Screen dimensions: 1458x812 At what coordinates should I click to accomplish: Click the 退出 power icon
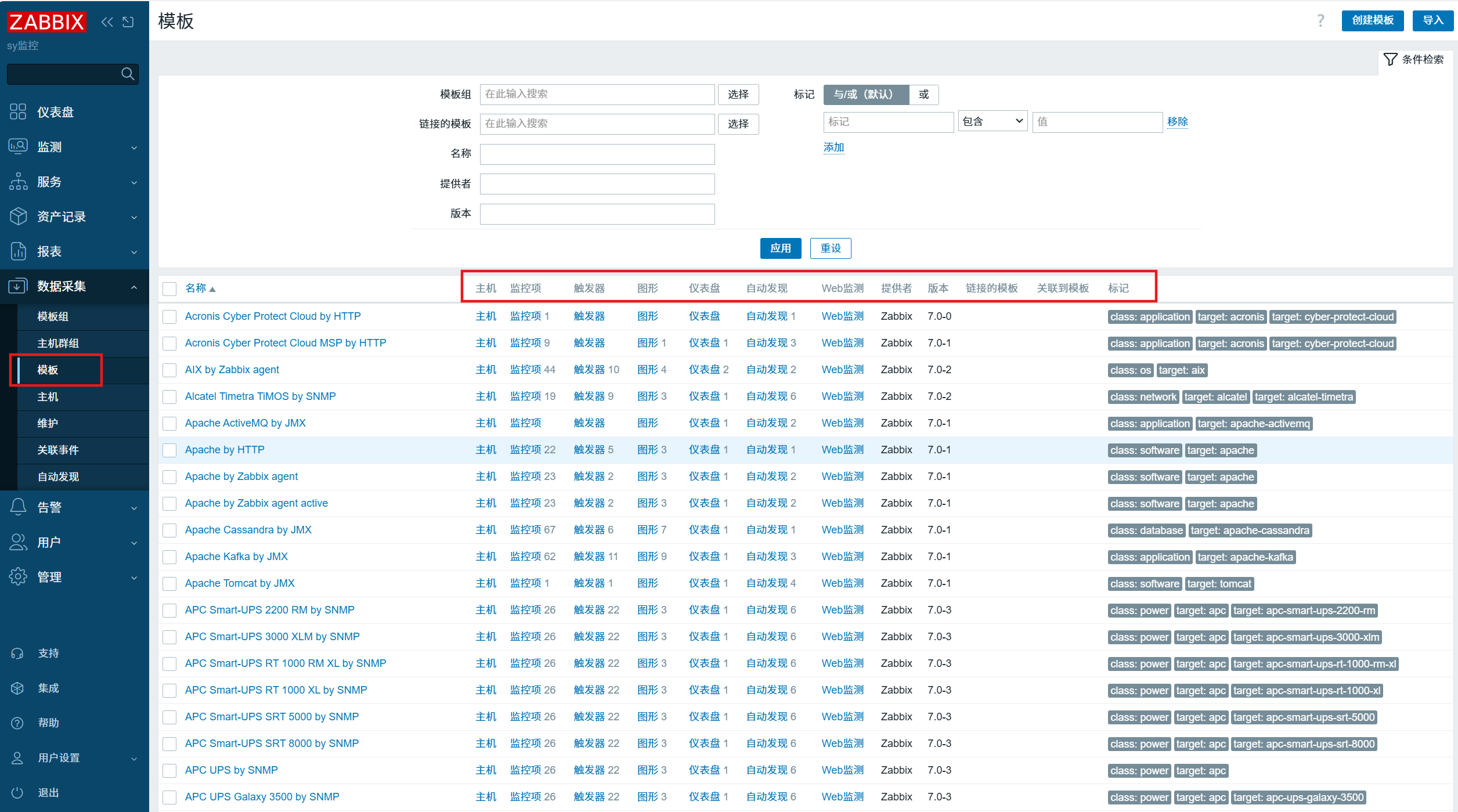[17, 792]
